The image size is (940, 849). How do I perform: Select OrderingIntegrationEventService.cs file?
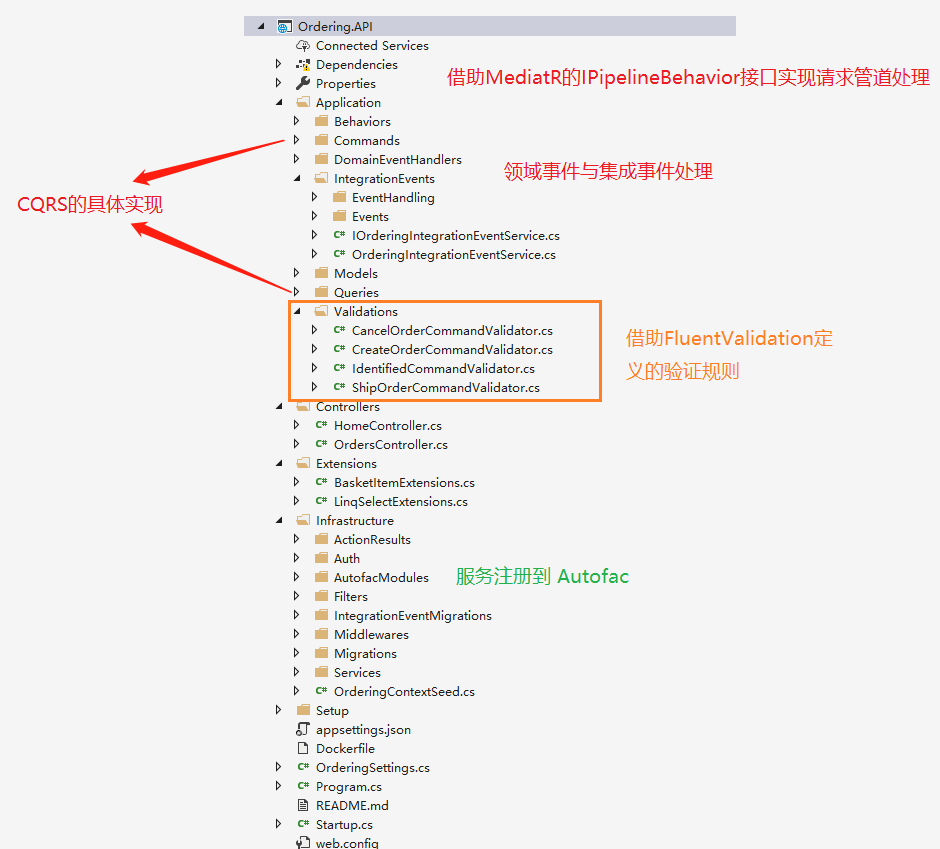point(455,255)
